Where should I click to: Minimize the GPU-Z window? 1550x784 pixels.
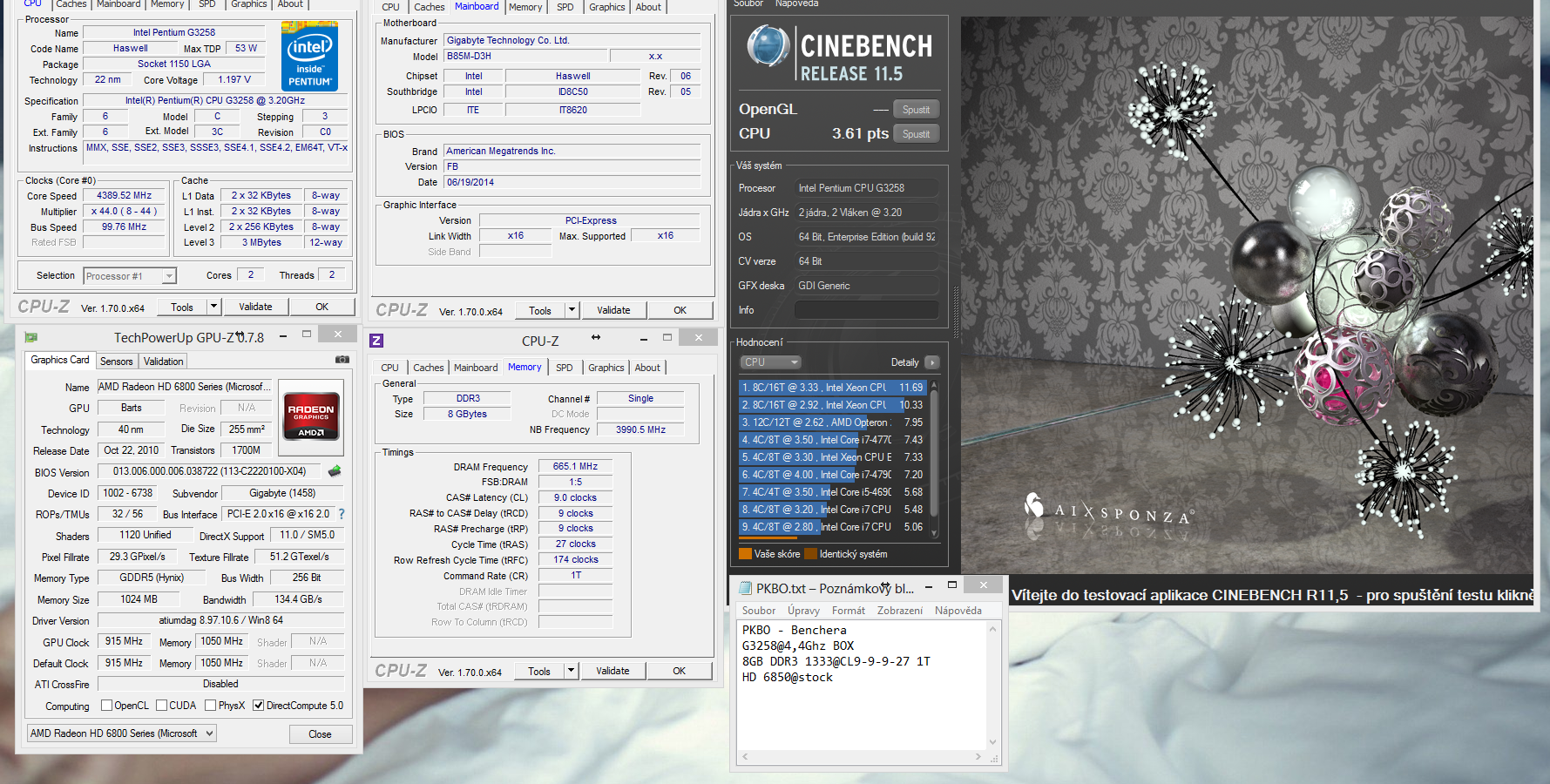tap(283, 335)
